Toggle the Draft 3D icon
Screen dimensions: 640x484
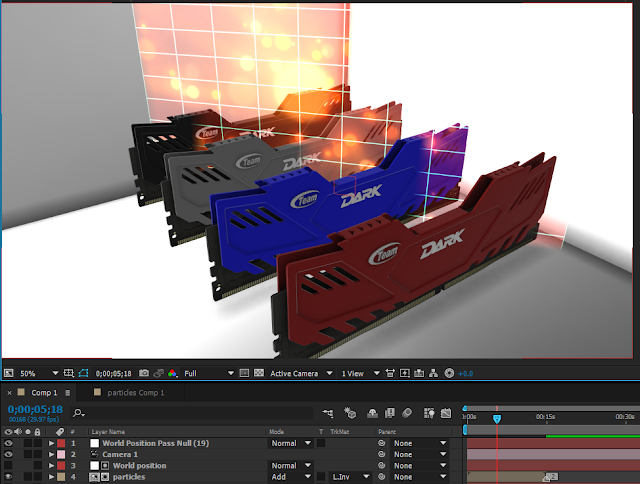[x=350, y=413]
